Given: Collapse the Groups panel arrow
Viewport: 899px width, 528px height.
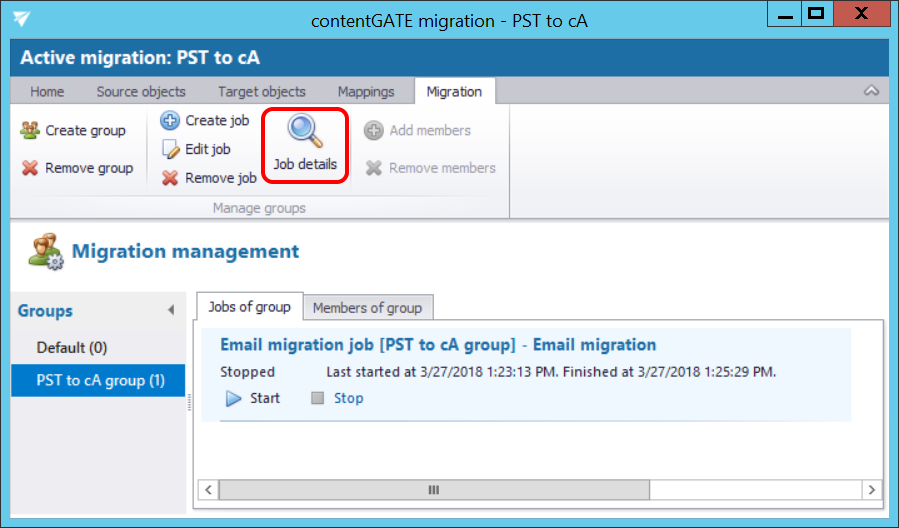Looking at the screenshot, I should 171,311.
